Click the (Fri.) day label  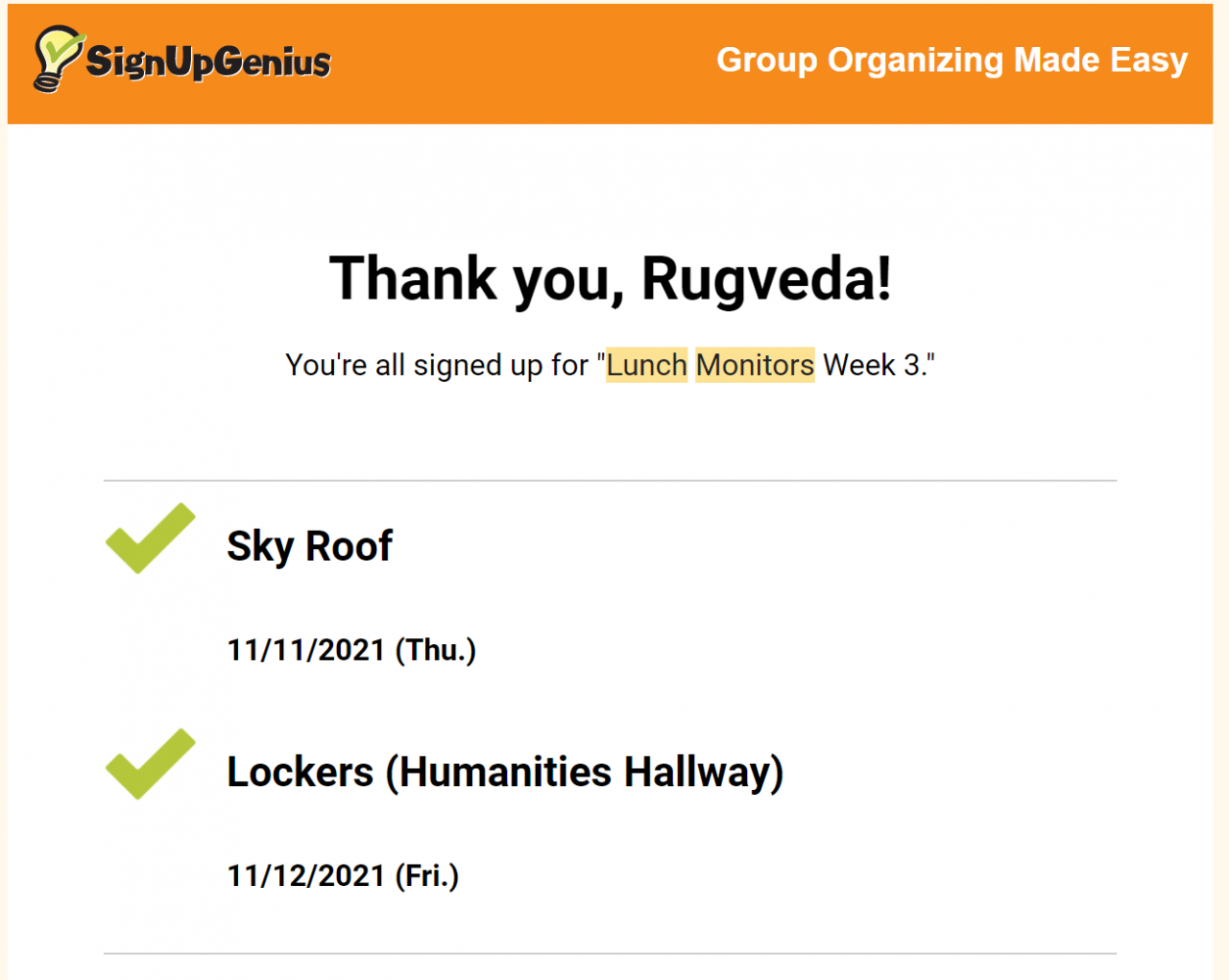point(427,876)
